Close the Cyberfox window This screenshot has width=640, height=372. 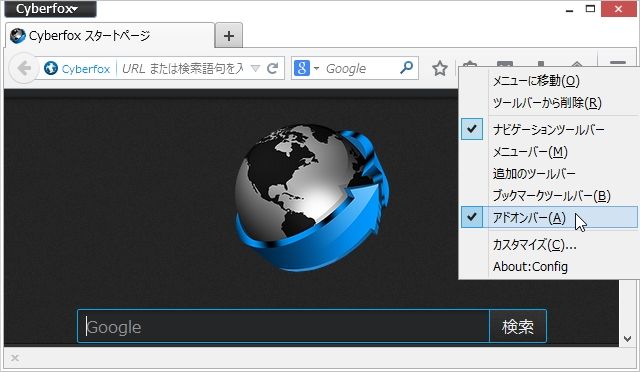tap(618, 9)
